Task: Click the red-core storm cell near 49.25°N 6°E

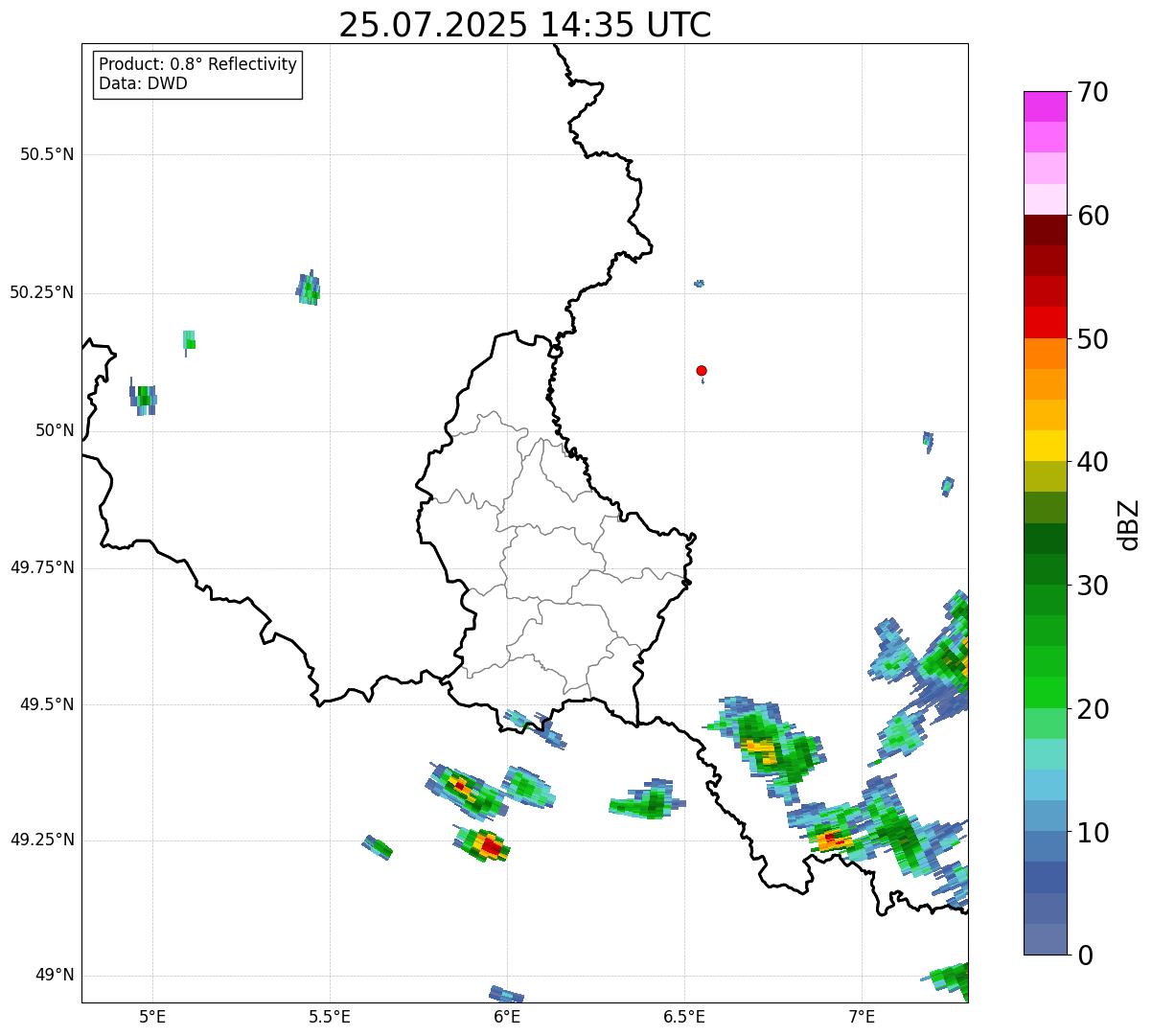Action: point(483,844)
